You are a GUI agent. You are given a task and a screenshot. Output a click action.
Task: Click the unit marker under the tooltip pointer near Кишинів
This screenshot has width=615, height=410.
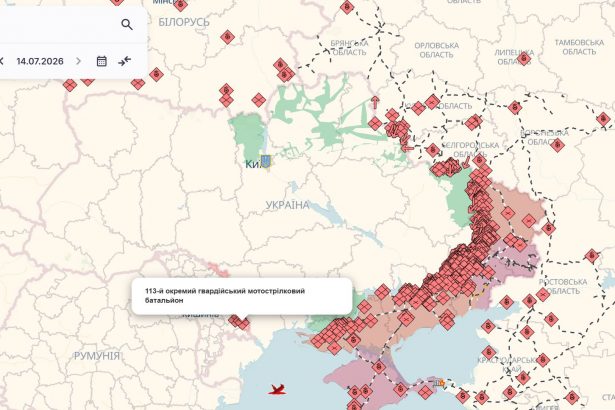coord(243,324)
